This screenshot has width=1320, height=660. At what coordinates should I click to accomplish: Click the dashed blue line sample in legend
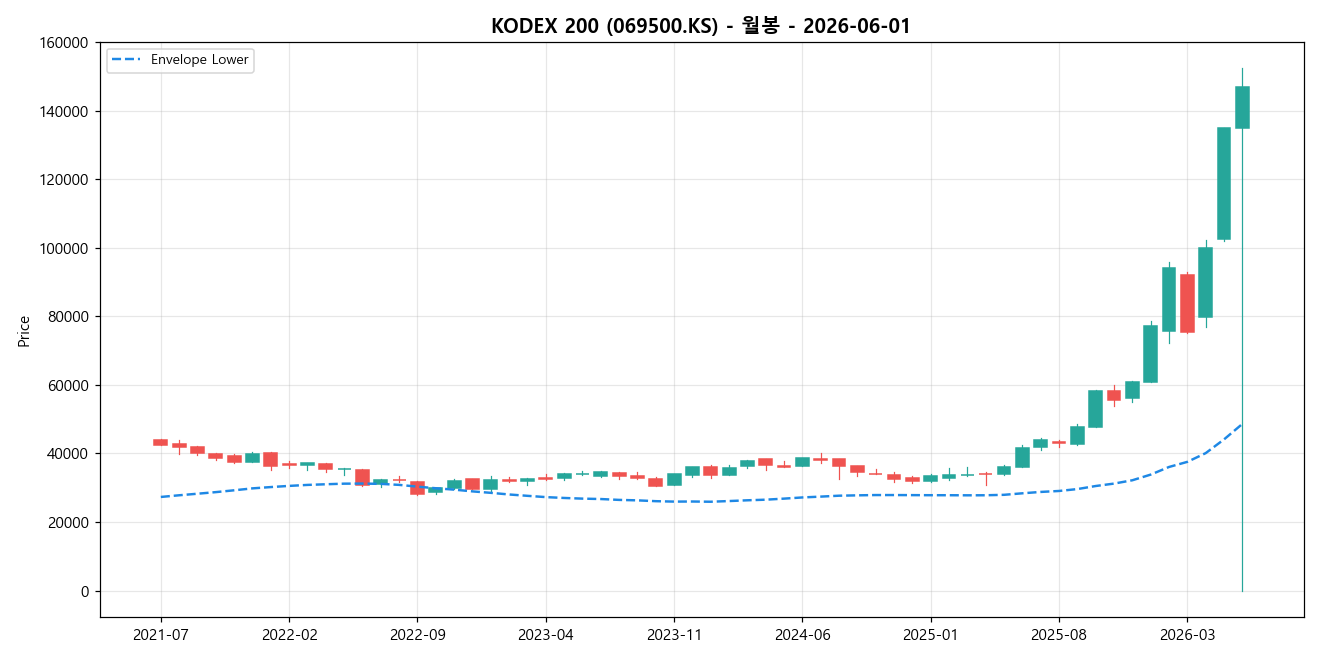(x=127, y=60)
